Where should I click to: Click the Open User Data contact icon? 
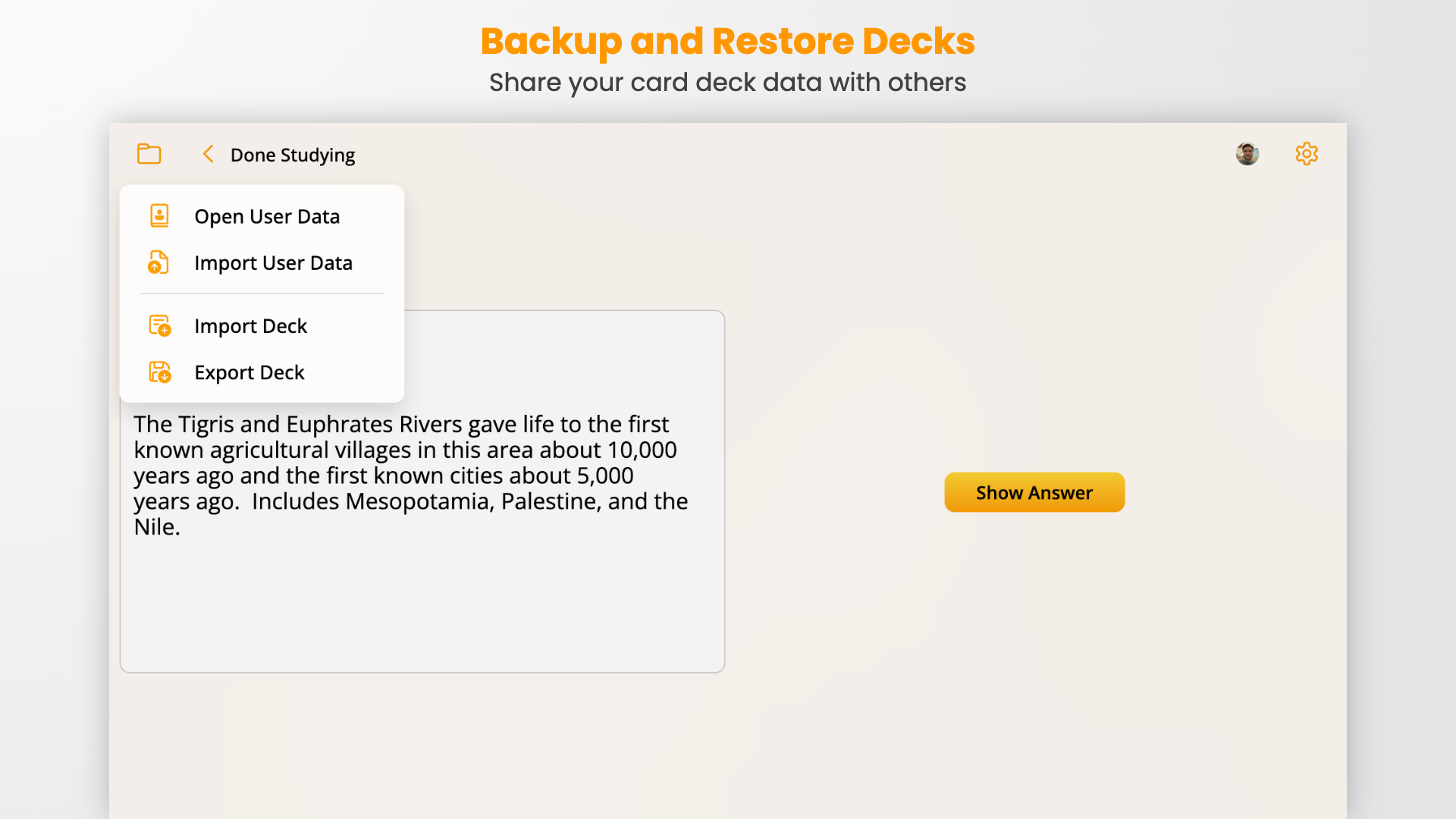[159, 216]
